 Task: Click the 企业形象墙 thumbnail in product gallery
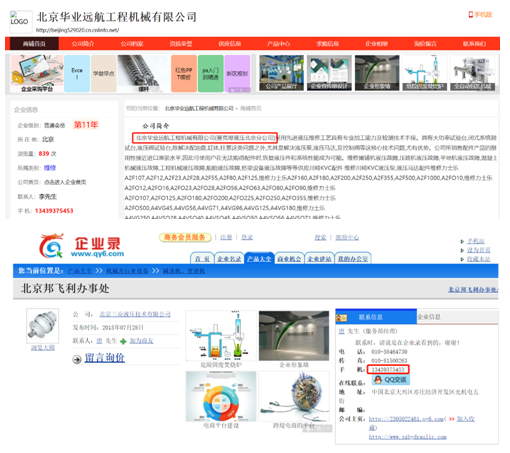294,336
